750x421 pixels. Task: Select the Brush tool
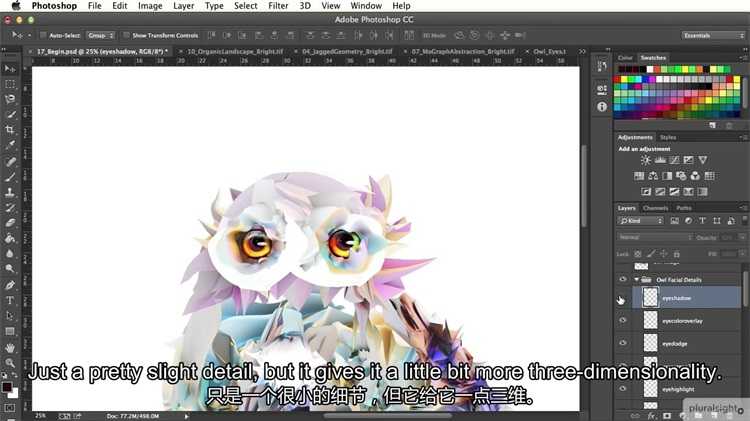tap(10, 177)
